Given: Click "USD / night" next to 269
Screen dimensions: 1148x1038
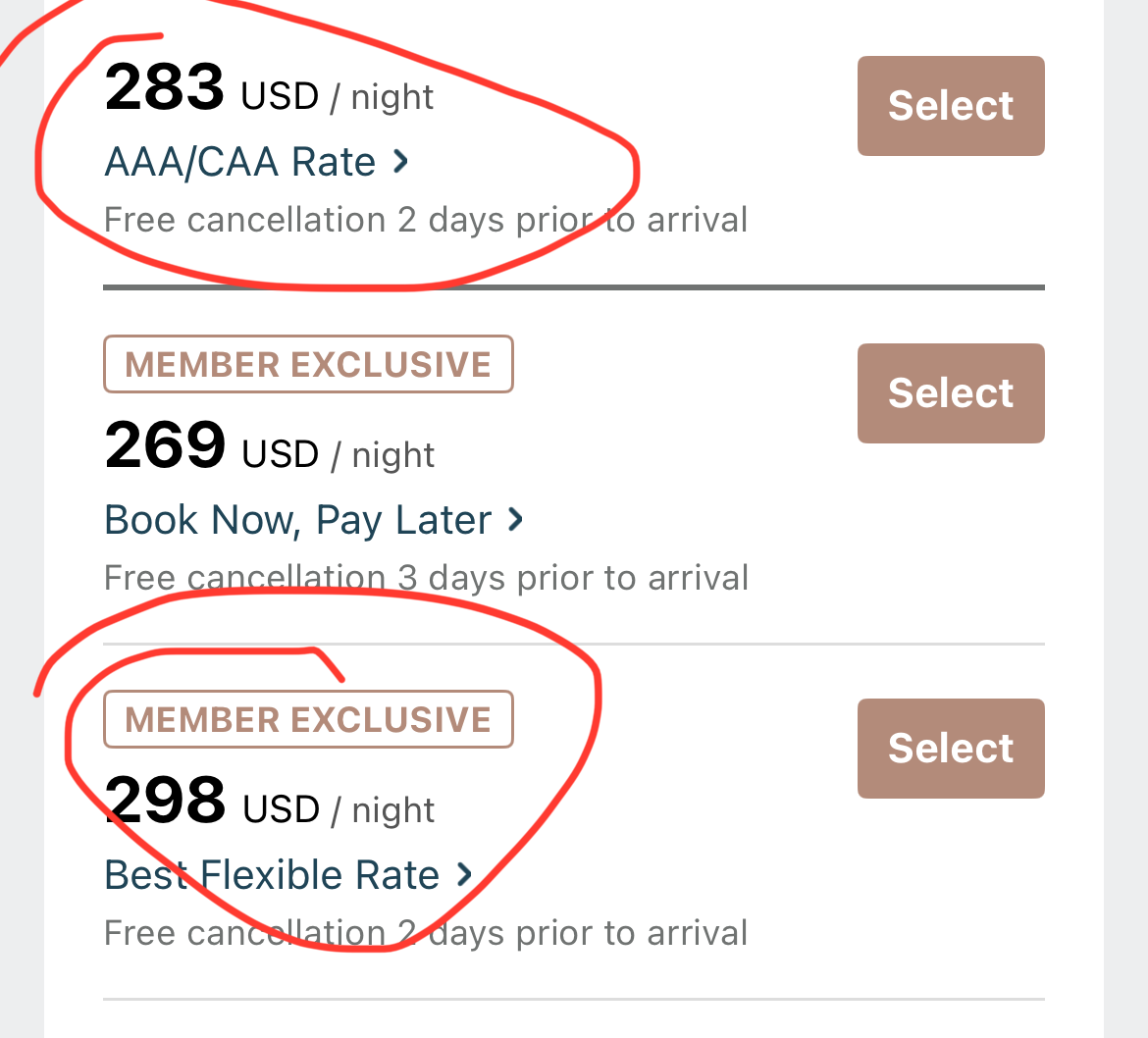Looking at the screenshot, I should pyautogui.click(x=338, y=455).
